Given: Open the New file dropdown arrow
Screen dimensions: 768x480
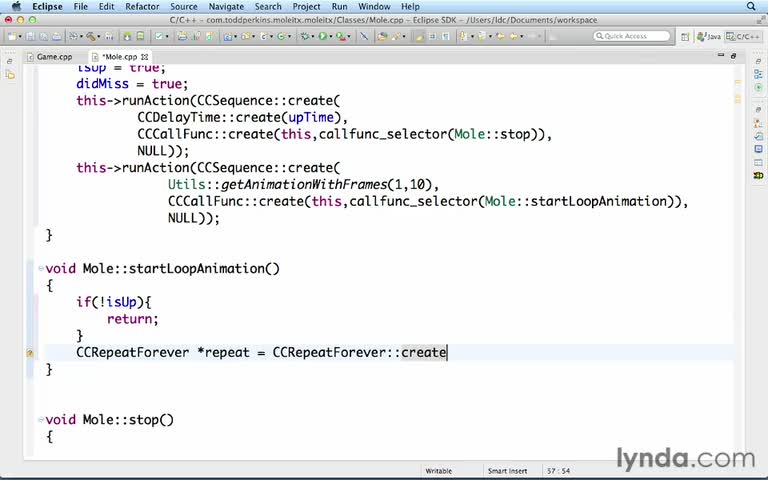Looking at the screenshot, I should [x=20, y=37].
